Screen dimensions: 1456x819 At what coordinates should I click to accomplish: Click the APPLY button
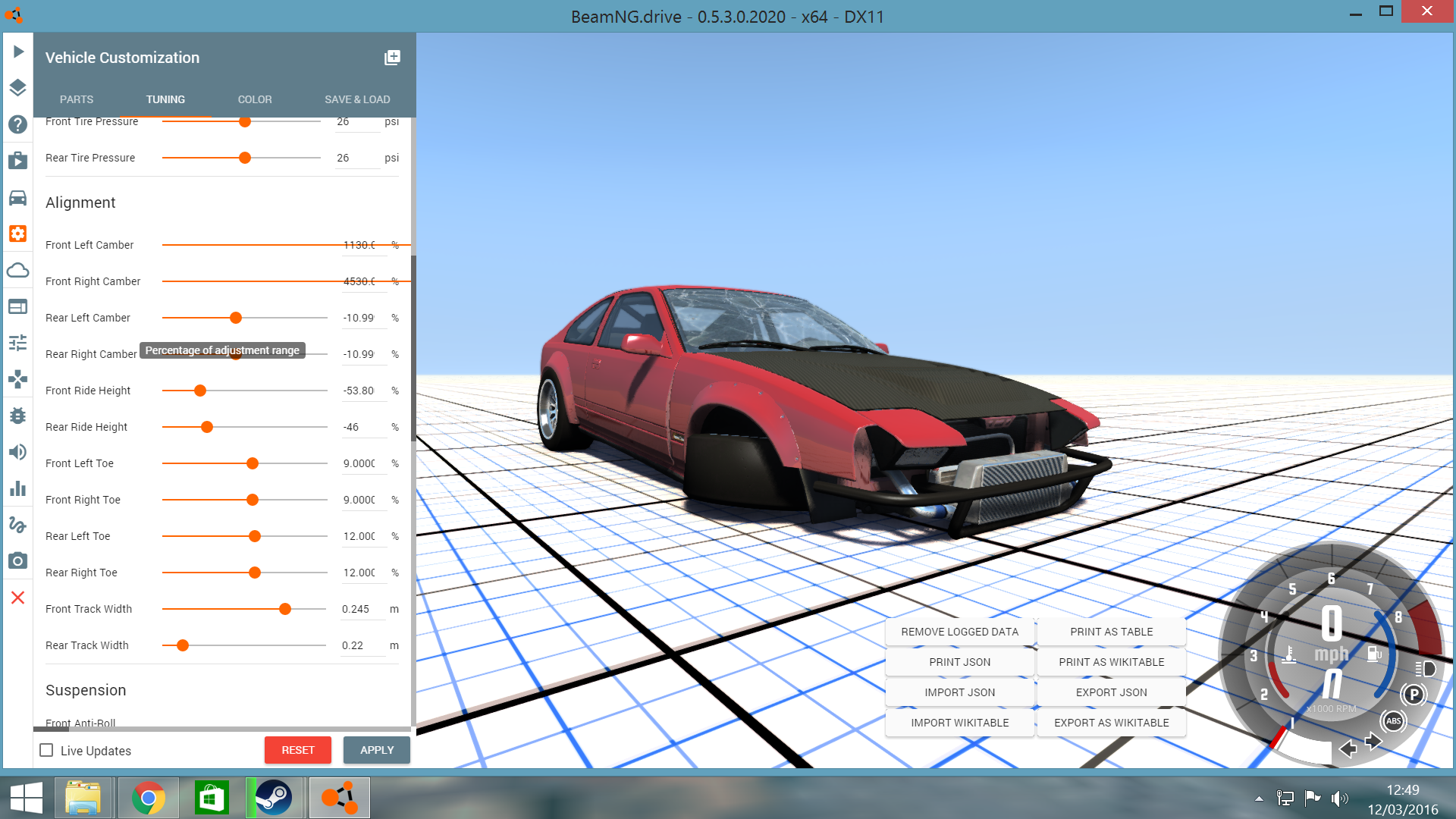point(377,750)
